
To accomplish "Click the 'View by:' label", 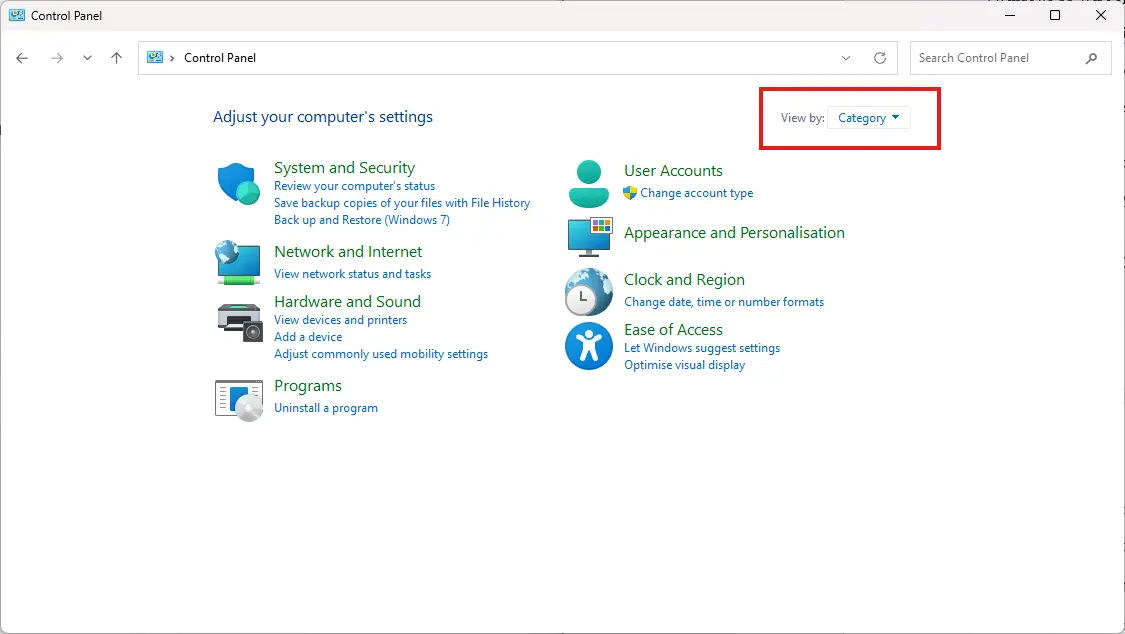I will [802, 118].
